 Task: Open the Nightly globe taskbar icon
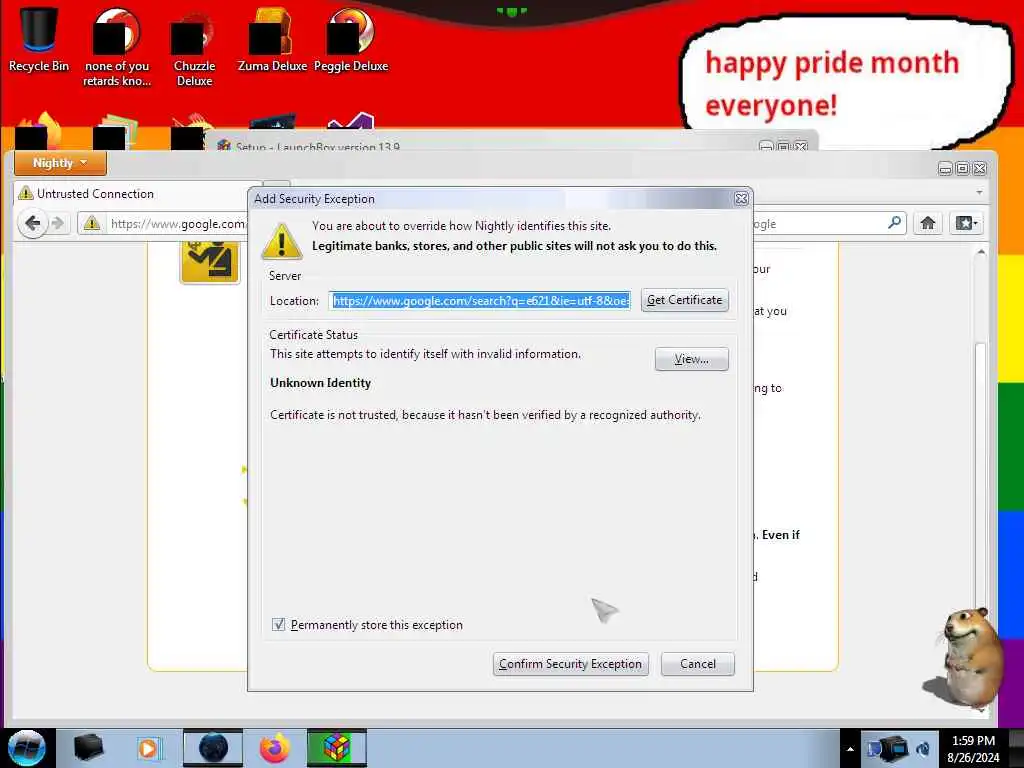[x=213, y=748]
